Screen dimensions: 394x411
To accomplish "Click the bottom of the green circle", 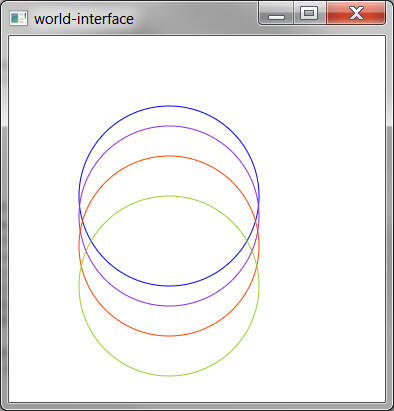I will (169, 376).
